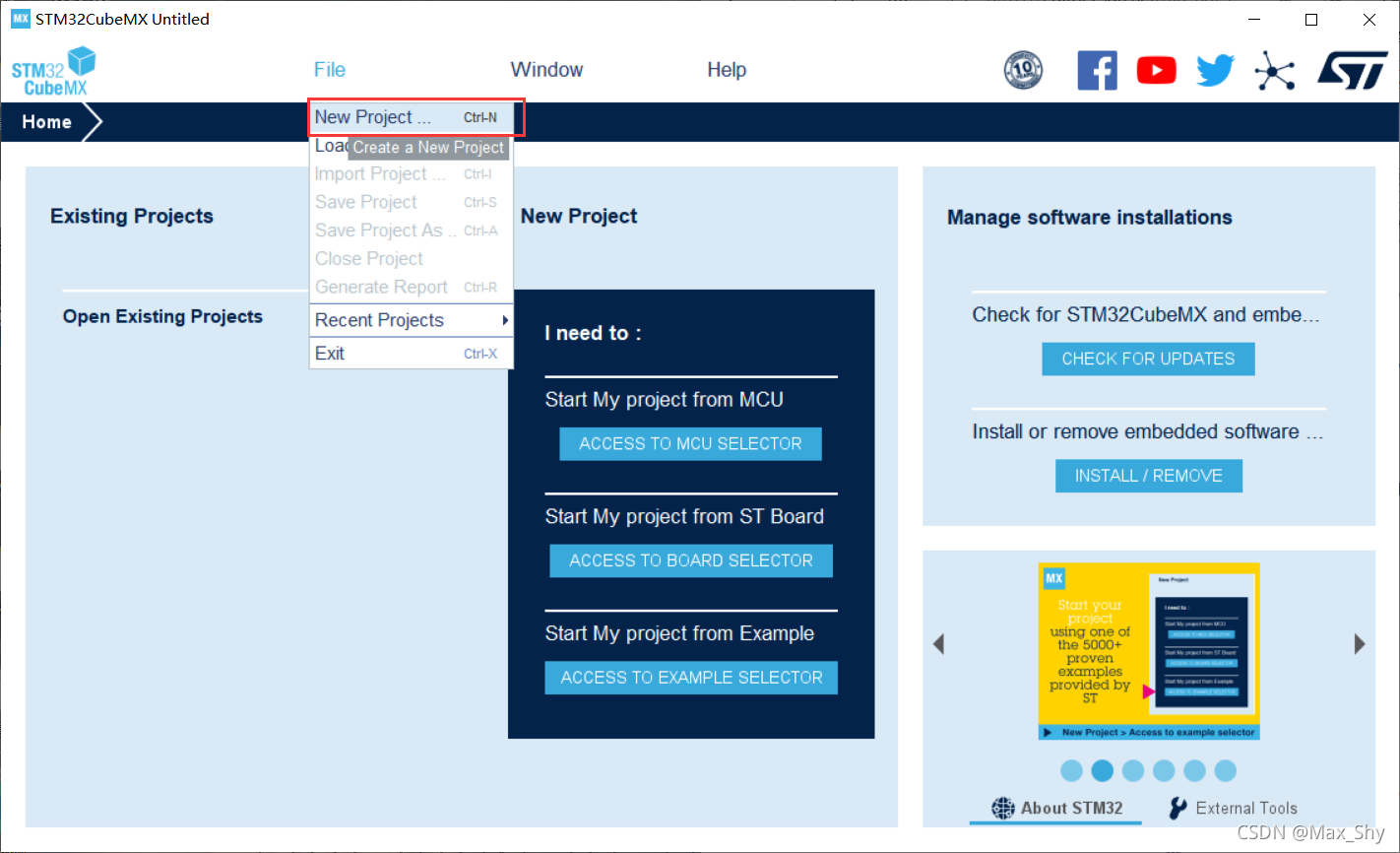Click CHECK FOR UPDATES button
The height and width of the screenshot is (853, 1400).
(x=1148, y=360)
